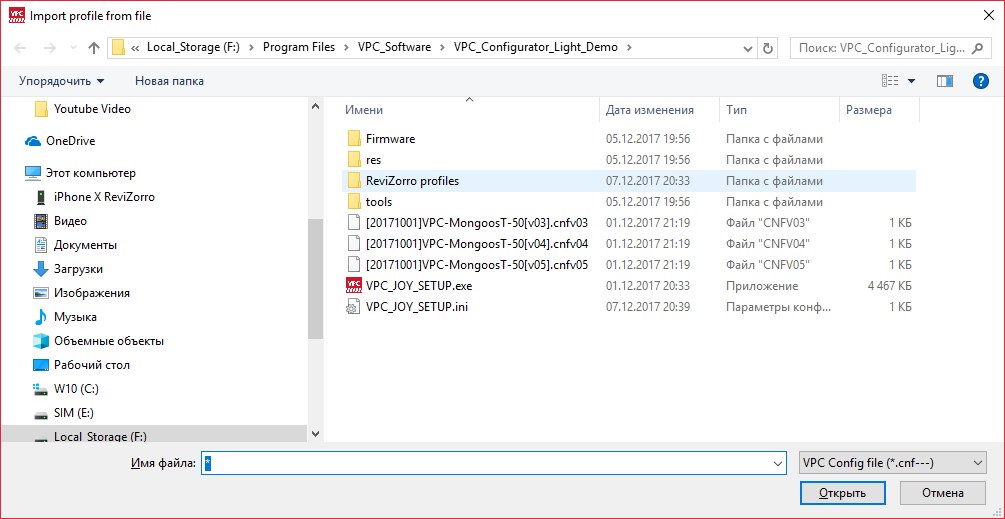Open the help question mark icon
1005x519 pixels.
pos(981,81)
